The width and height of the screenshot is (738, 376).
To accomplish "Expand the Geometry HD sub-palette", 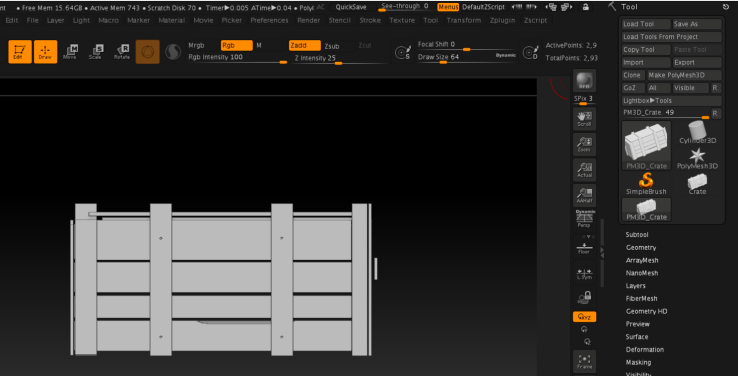I will tap(646, 311).
